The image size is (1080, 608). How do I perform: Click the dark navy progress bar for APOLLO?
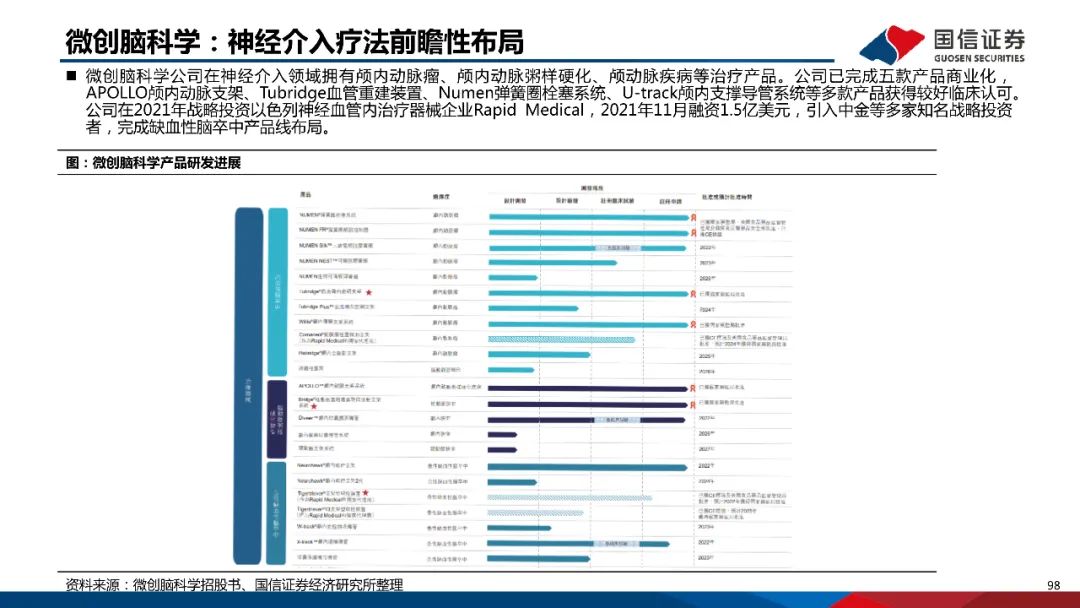tap(588, 388)
